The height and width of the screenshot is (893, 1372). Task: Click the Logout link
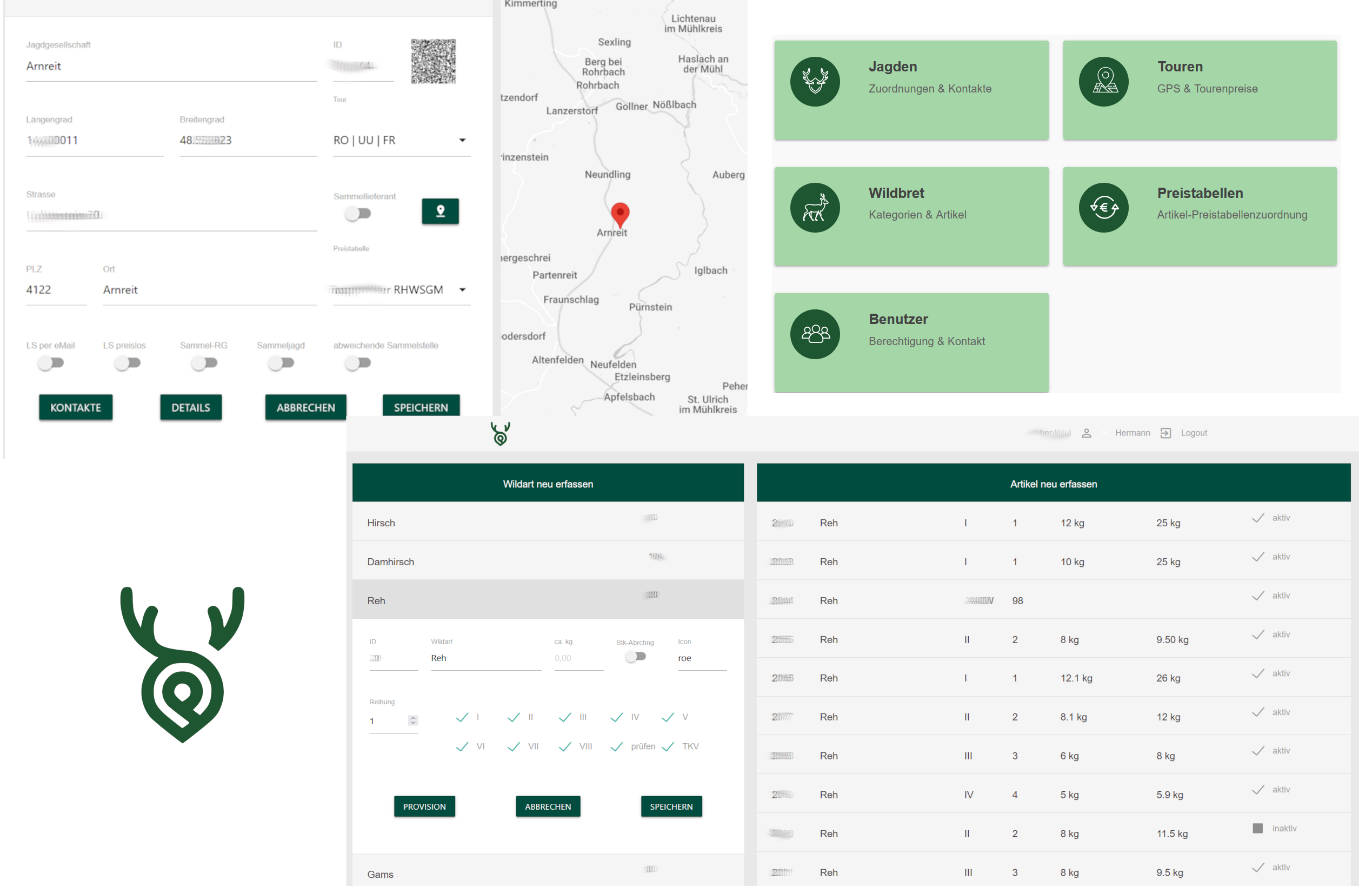pyautogui.click(x=1193, y=433)
